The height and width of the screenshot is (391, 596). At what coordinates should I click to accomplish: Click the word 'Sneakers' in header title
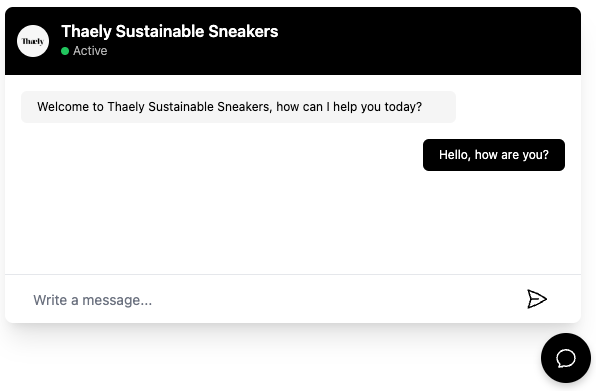tap(243, 31)
